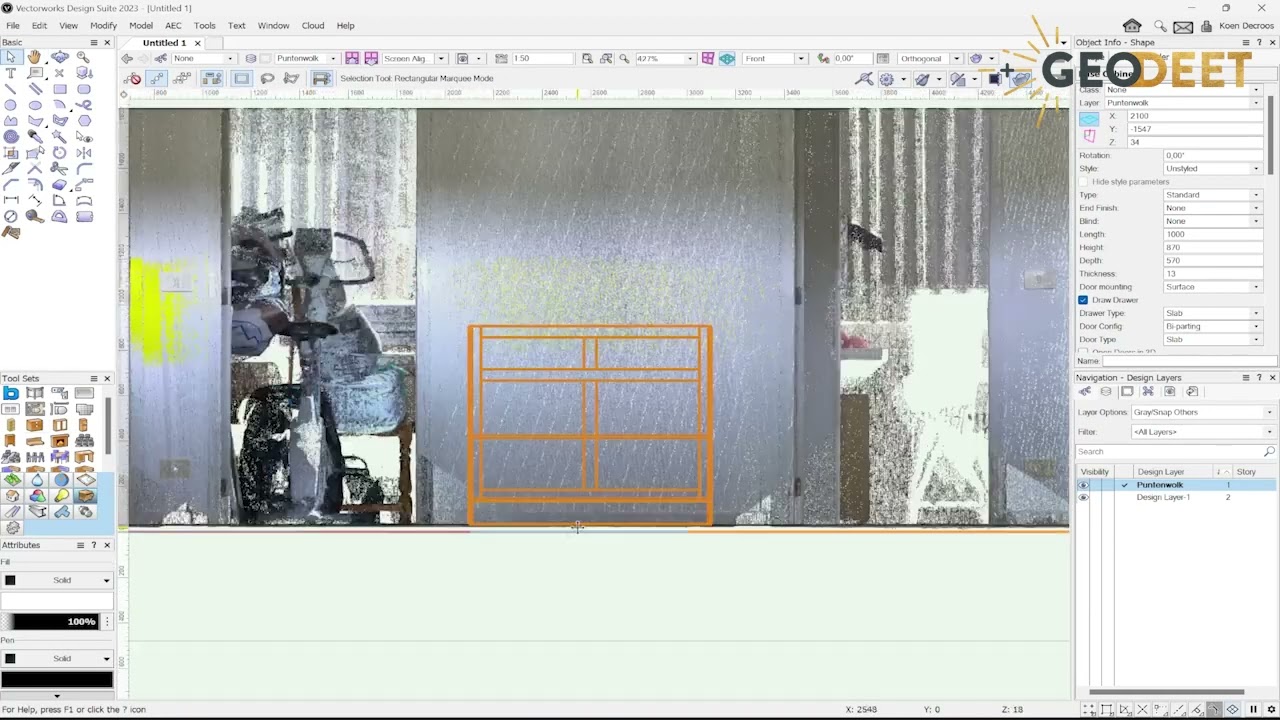Click the Length value field 1000

coord(1213,234)
